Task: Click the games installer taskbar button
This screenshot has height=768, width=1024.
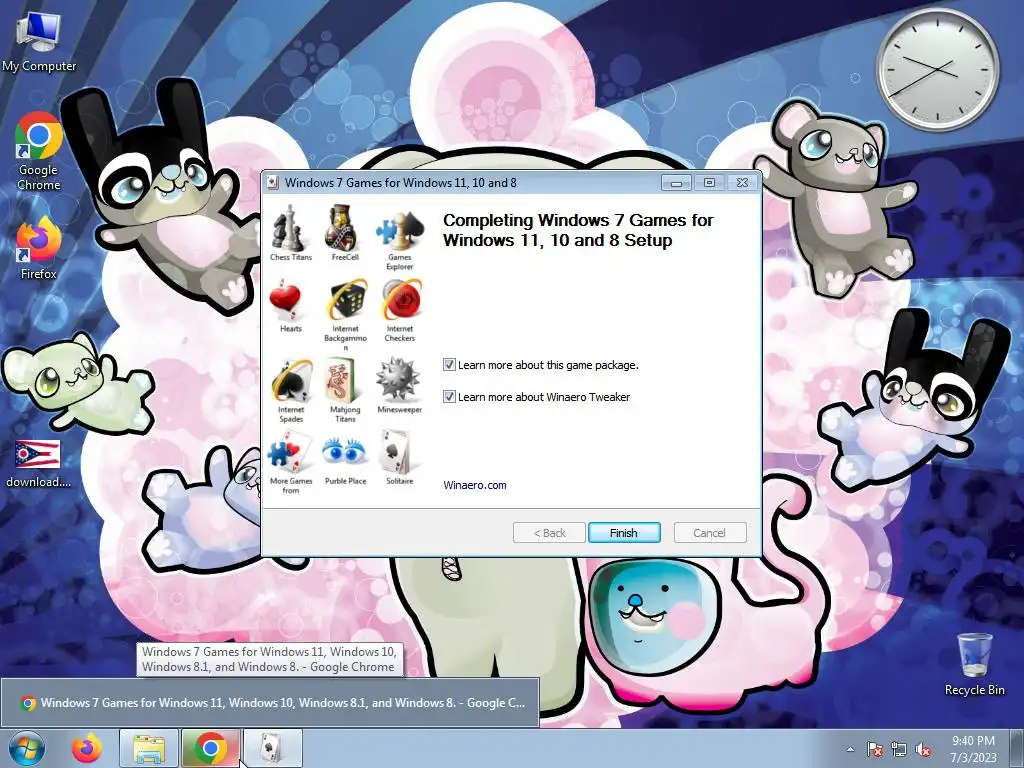Action: [272, 748]
